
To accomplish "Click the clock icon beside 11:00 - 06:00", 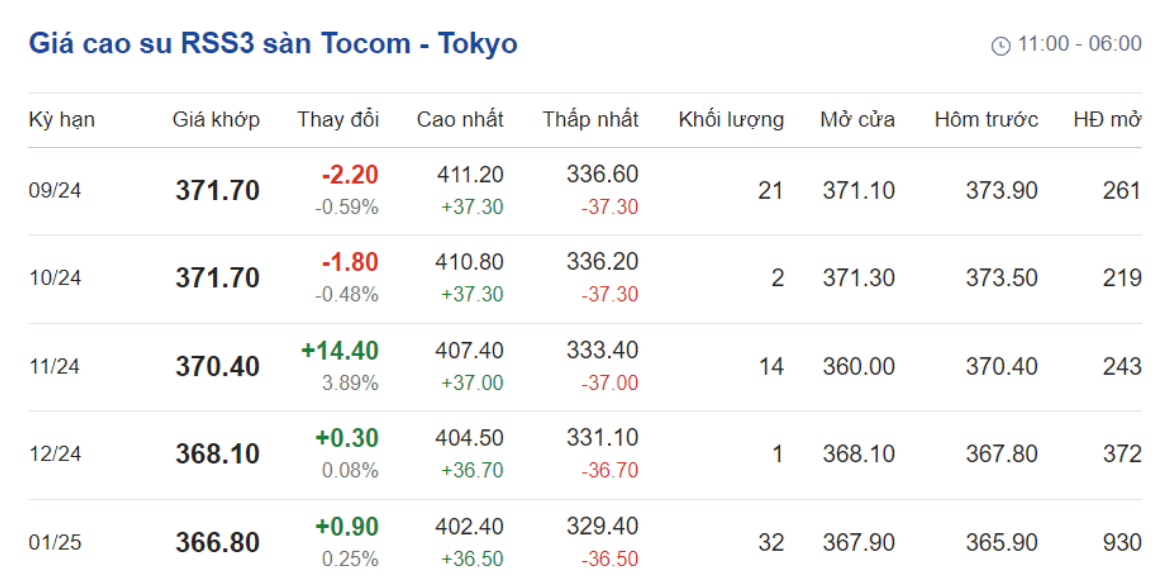I will pyautogui.click(x=1000, y=46).
